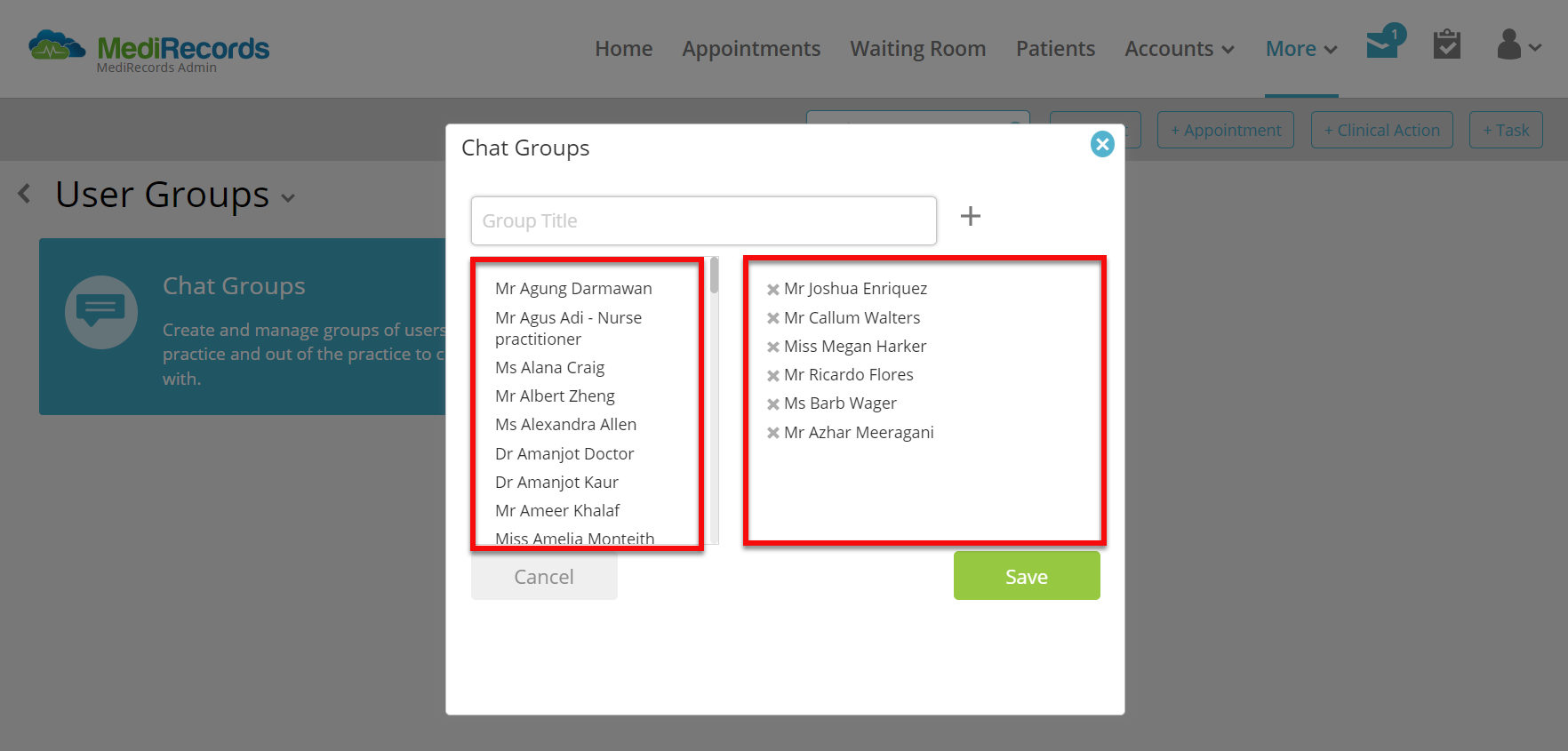Open the tasks clipboard icon

click(1447, 44)
